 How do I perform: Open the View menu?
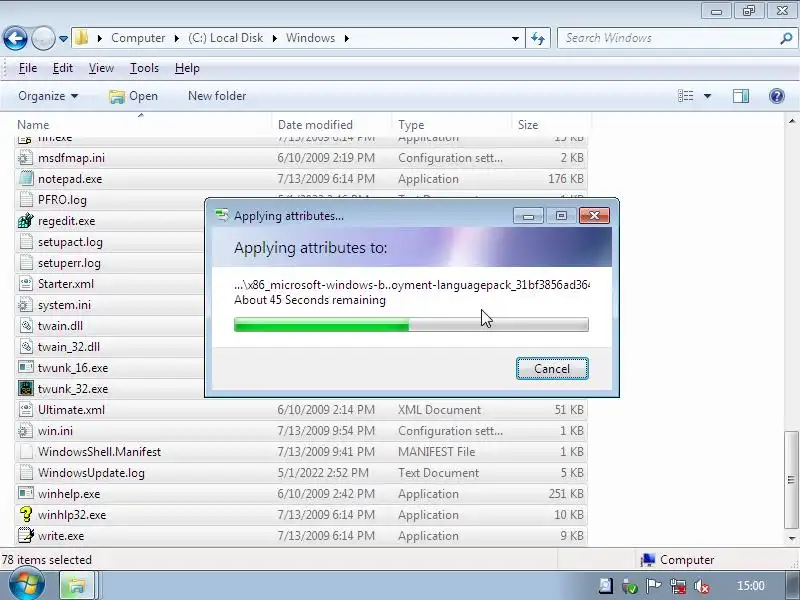[101, 68]
